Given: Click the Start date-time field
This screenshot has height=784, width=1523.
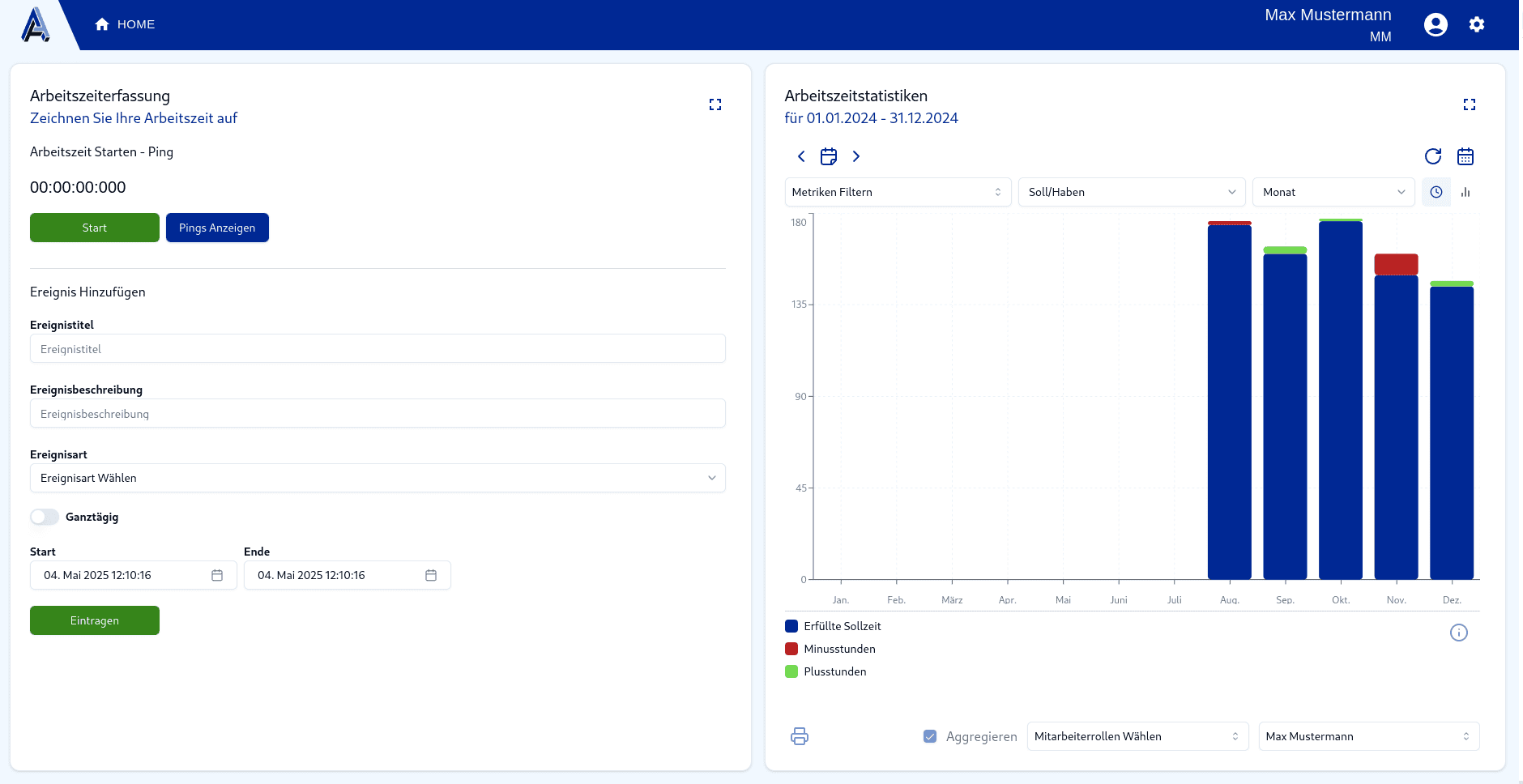Looking at the screenshot, I should [134, 575].
